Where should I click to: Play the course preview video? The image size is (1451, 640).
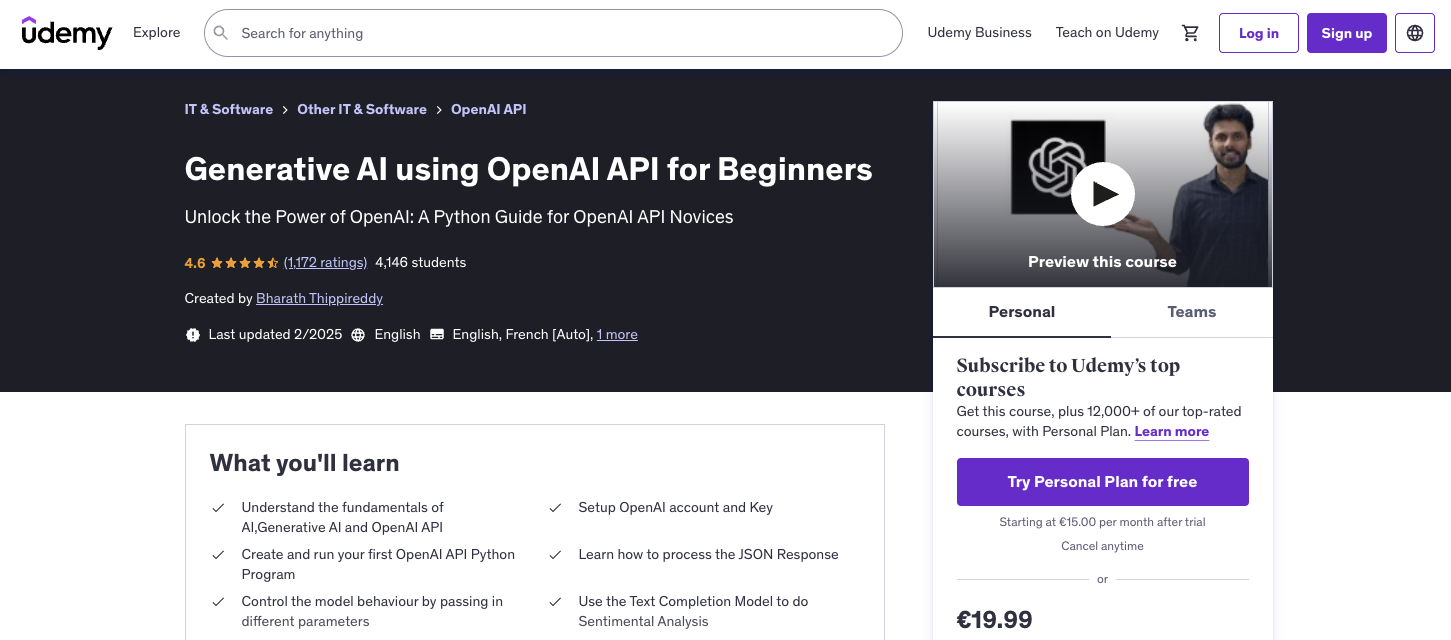tap(1102, 193)
